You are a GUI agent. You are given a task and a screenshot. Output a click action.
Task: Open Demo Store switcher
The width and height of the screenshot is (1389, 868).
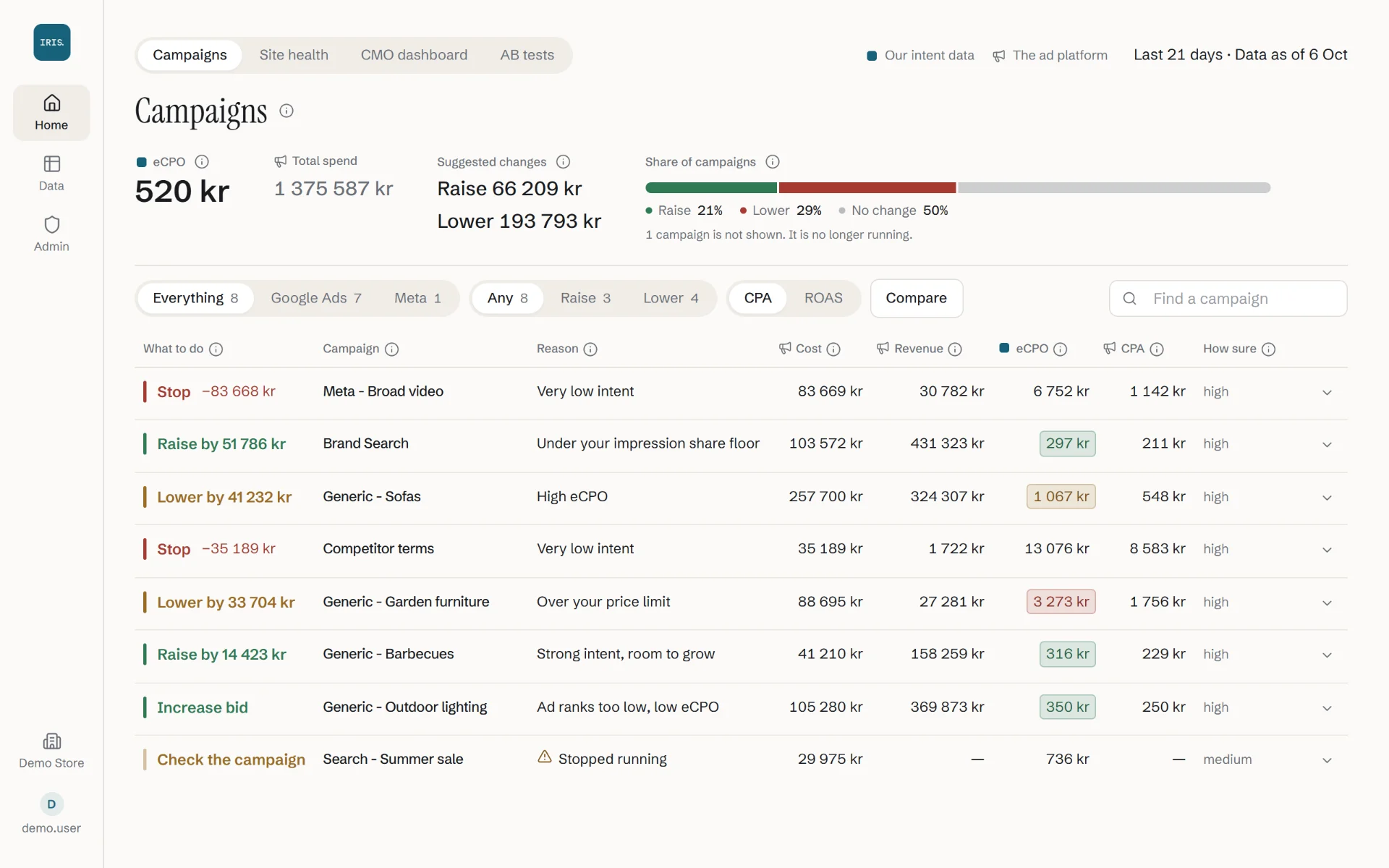(51, 751)
